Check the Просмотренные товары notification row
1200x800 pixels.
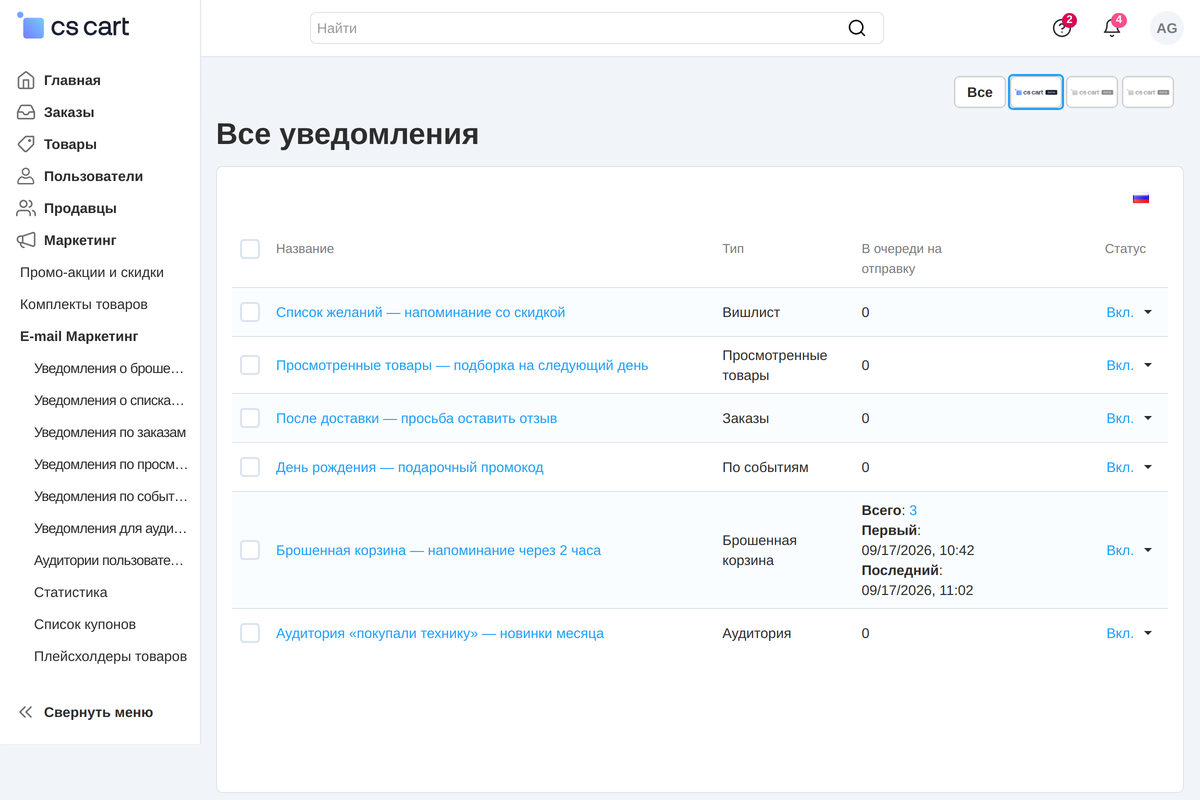[250, 365]
